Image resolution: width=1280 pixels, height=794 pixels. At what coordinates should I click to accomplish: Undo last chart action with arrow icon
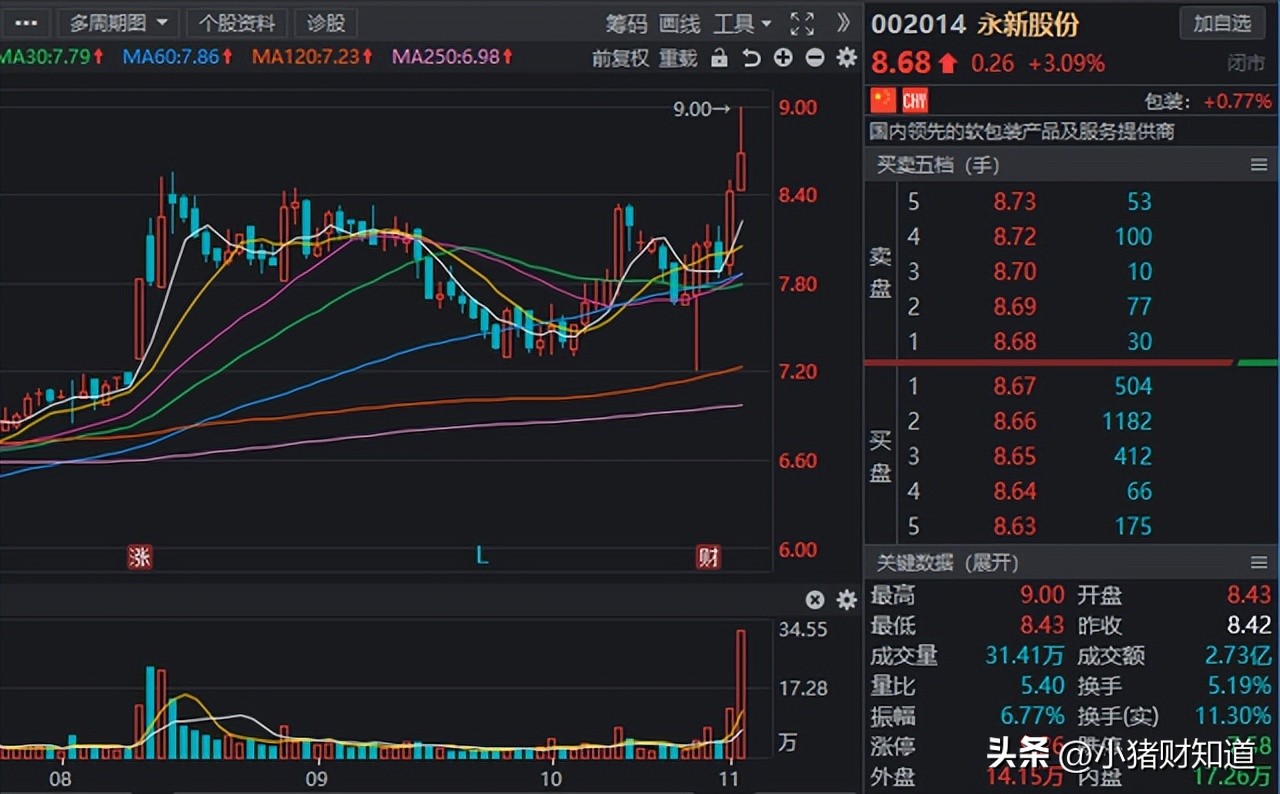tap(750, 58)
